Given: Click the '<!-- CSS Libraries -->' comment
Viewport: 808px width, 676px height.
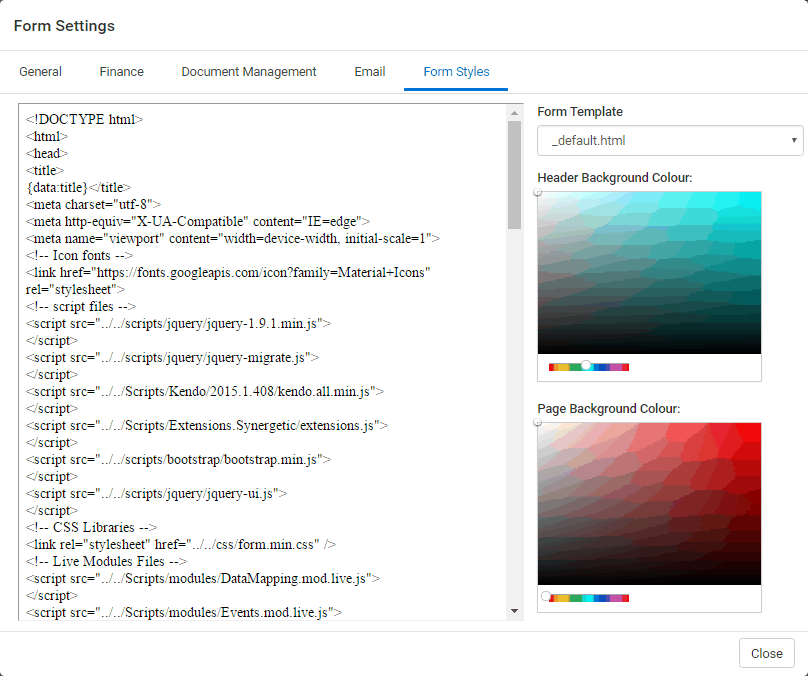Looking at the screenshot, I should click(92, 528).
